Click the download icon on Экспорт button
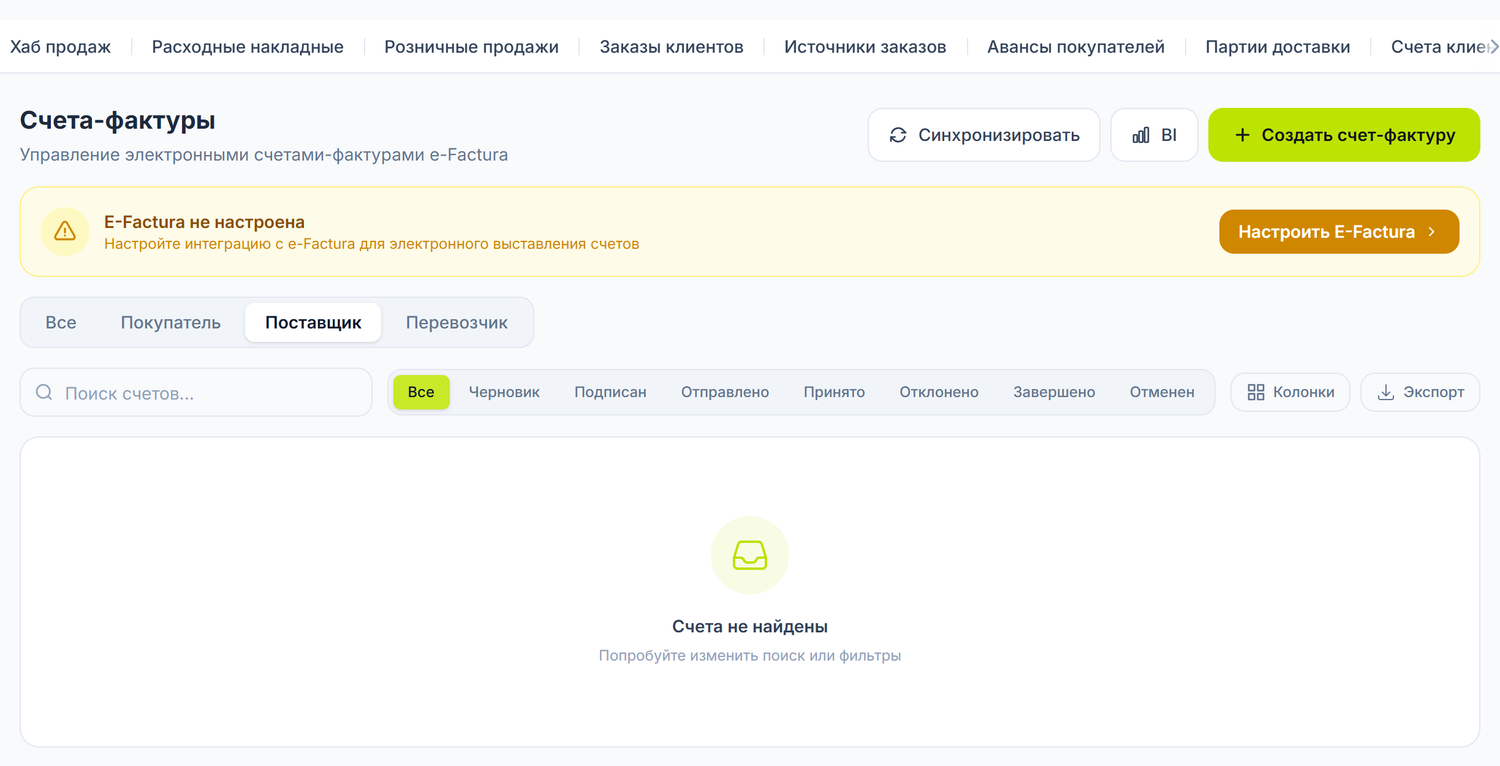This screenshot has height=766, width=1500. (1386, 392)
